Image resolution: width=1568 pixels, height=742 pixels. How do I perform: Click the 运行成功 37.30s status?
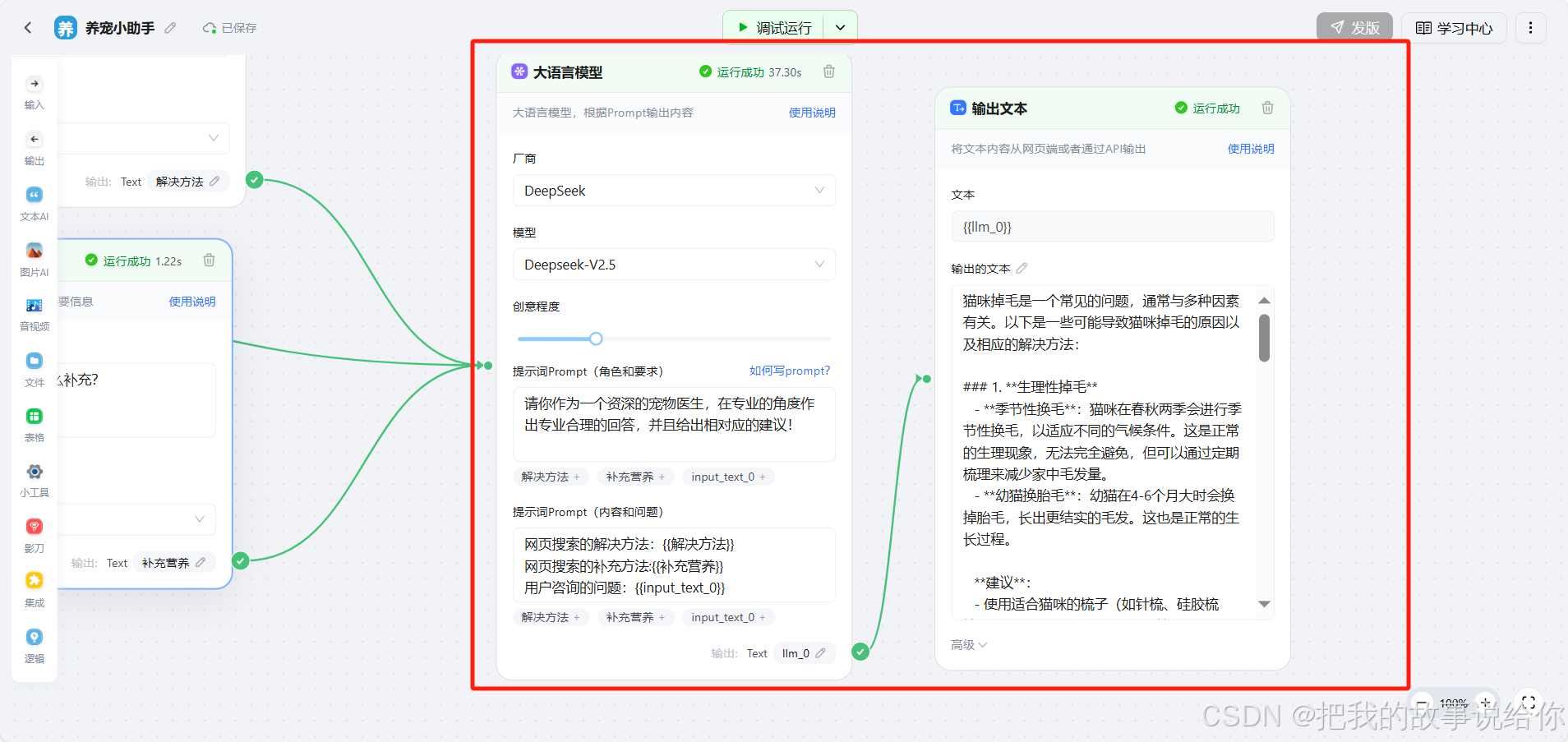[750, 71]
